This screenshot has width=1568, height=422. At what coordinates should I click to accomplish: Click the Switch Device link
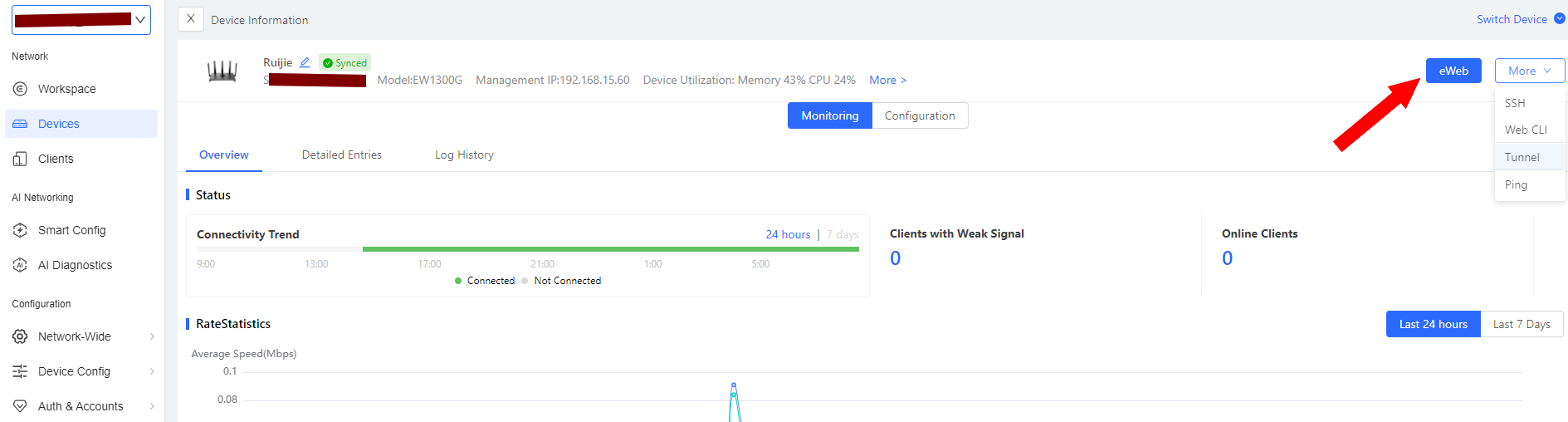(1512, 19)
